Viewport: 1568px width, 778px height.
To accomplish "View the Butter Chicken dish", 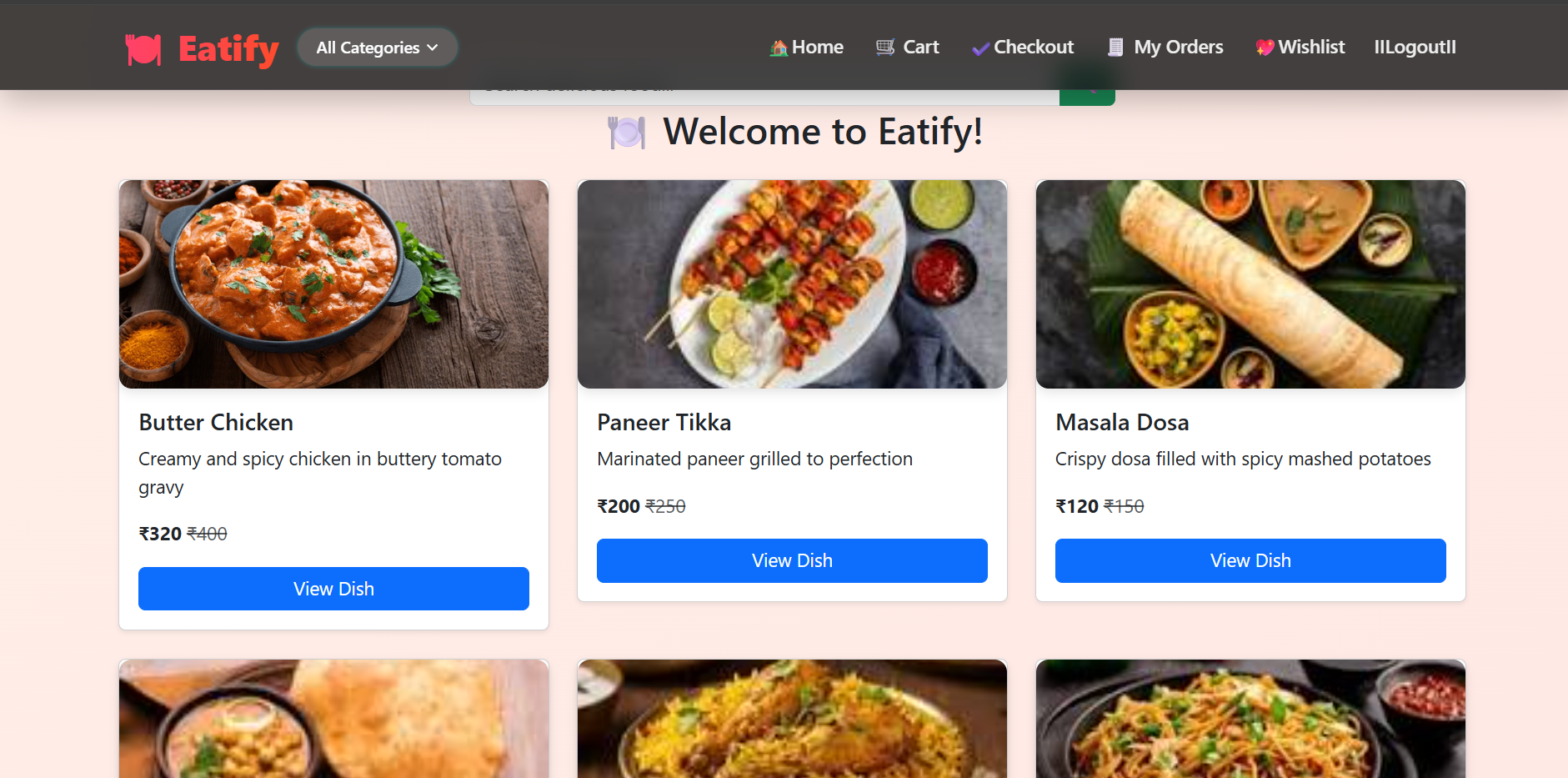I will (333, 589).
